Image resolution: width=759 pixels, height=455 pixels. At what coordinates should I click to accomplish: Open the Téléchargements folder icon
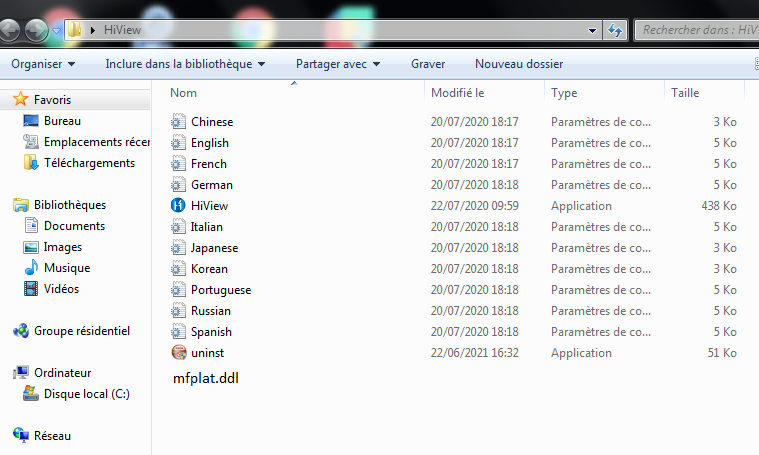coord(29,163)
